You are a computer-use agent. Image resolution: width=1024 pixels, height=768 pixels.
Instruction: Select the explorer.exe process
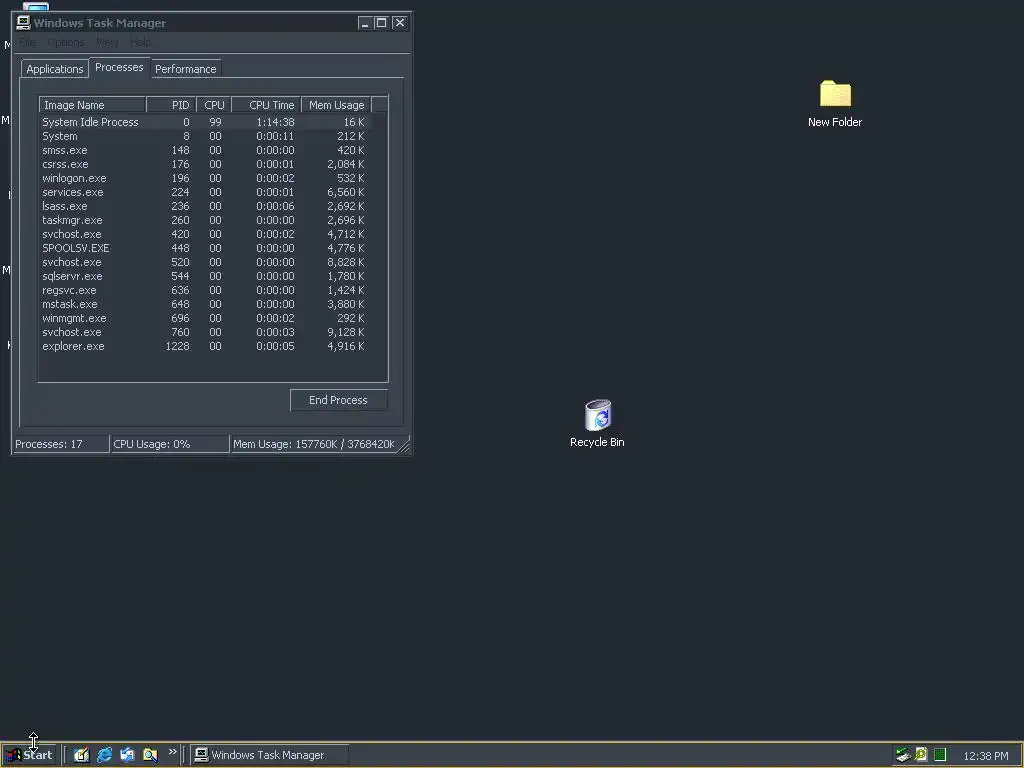coord(204,347)
